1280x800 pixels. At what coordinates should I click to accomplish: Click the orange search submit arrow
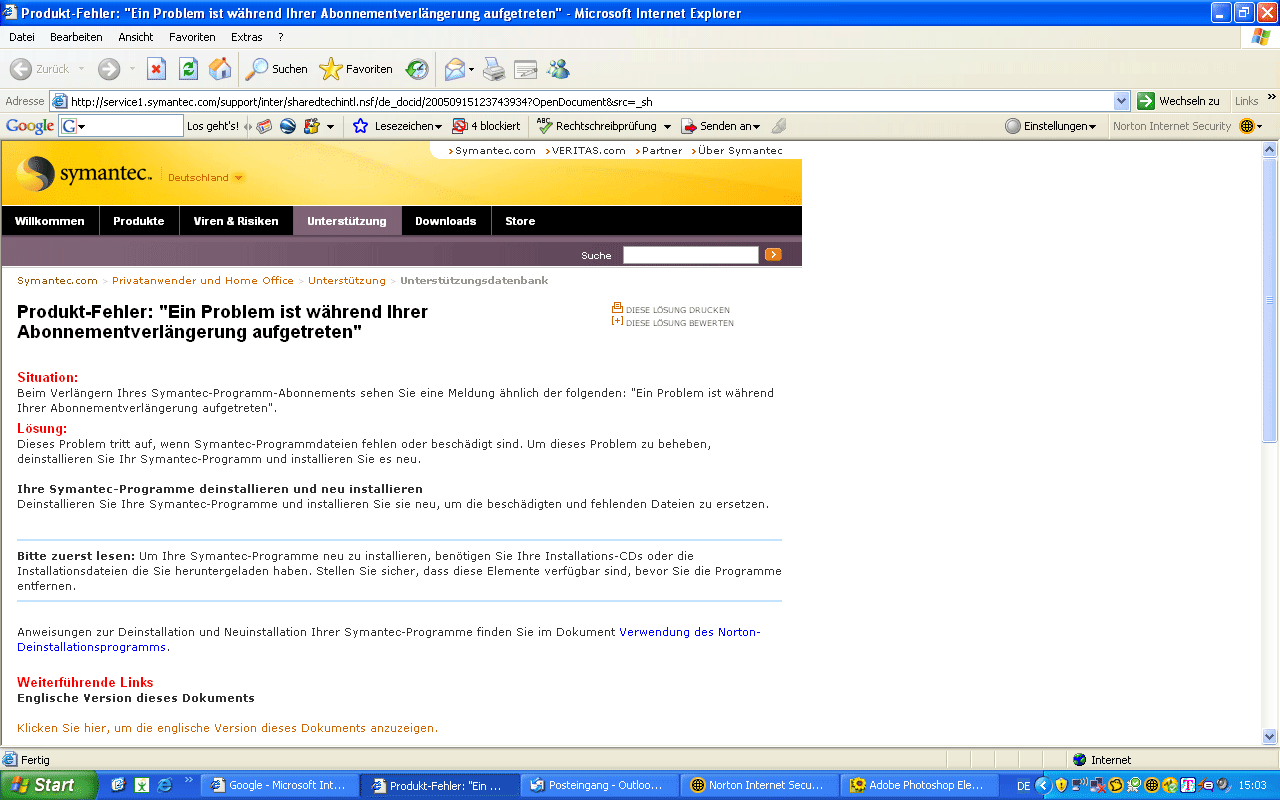(773, 255)
